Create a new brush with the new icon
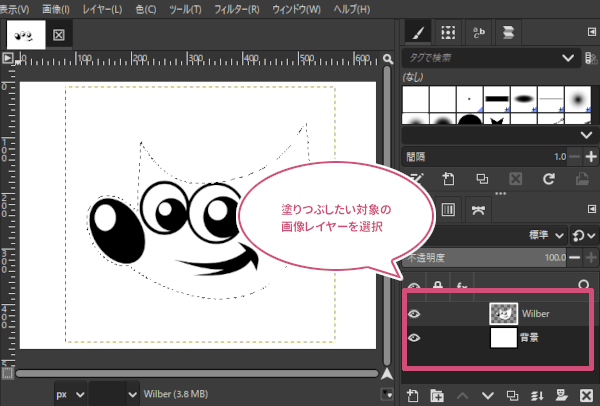The width and height of the screenshot is (600, 406). point(450,180)
